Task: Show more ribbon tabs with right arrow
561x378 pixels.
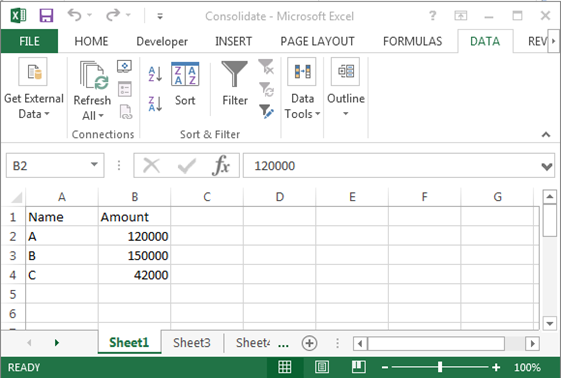Action: pyautogui.click(x=553, y=41)
